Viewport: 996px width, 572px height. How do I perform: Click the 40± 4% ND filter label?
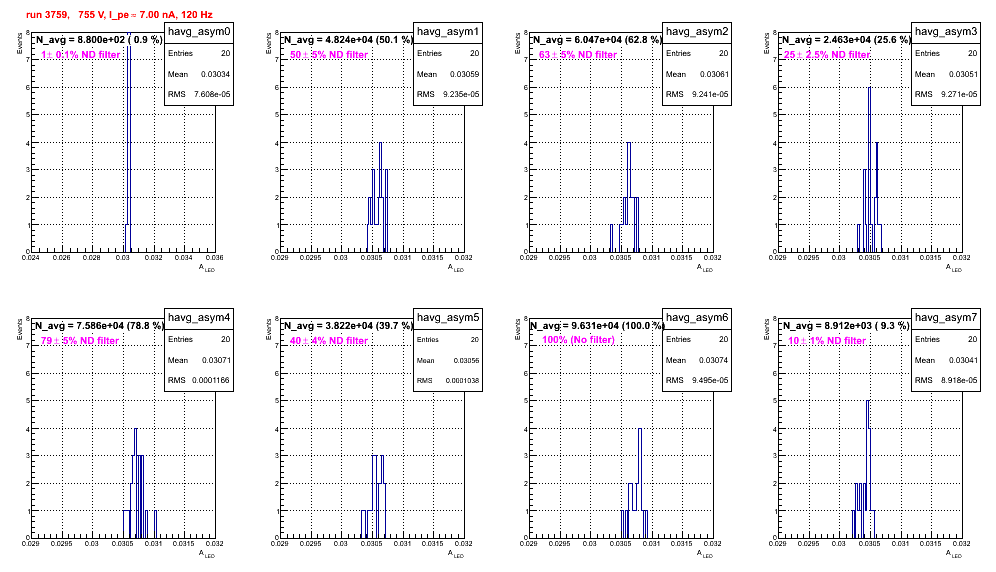tap(329, 341)
